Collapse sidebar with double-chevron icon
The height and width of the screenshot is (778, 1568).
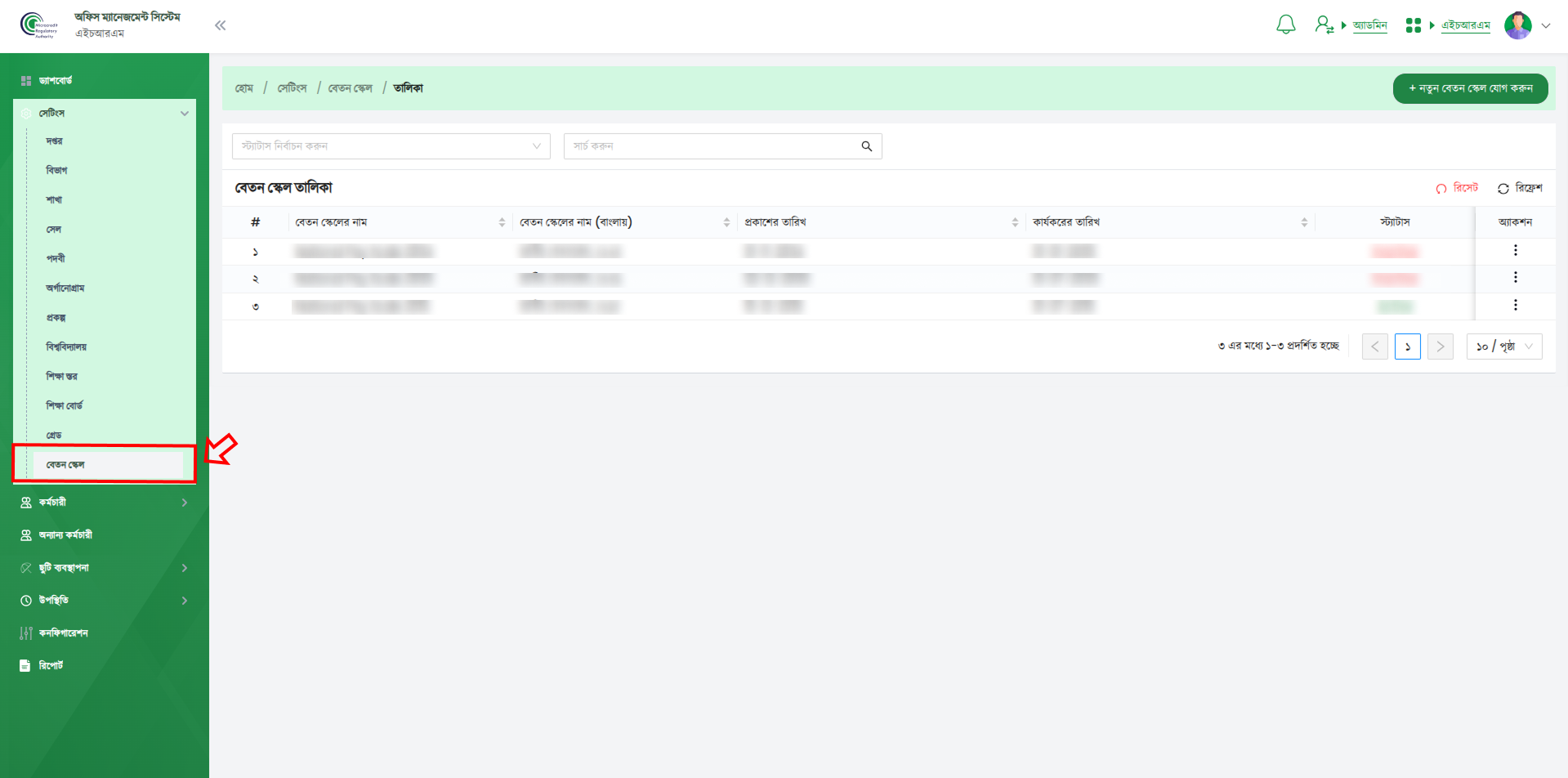pyautogui.click(x=220, y=25)
